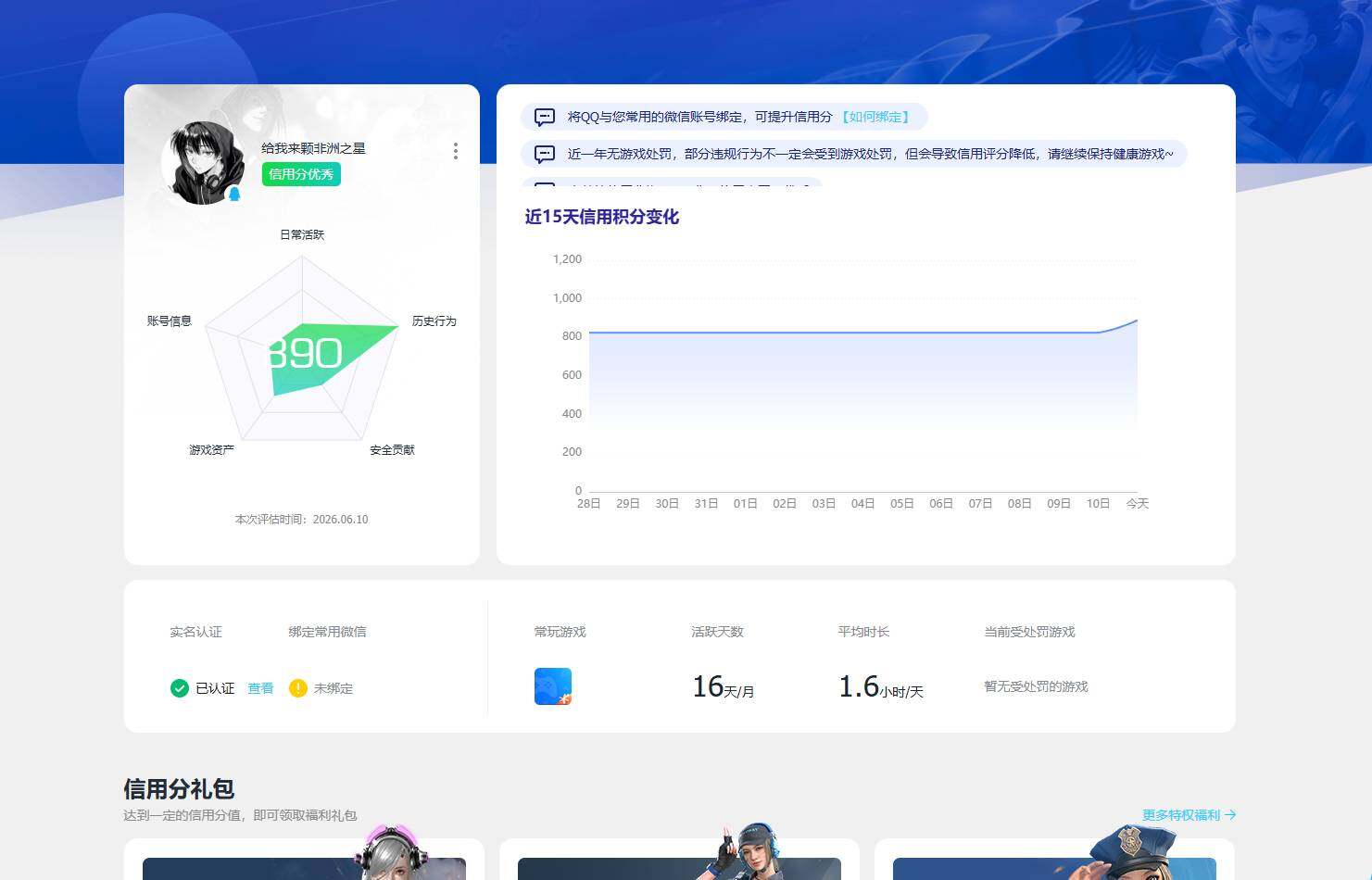This screenshot has width=1372, height=880.
Task: Click the 890 credit score on radar chart
Action: click(x=306, y=353)
